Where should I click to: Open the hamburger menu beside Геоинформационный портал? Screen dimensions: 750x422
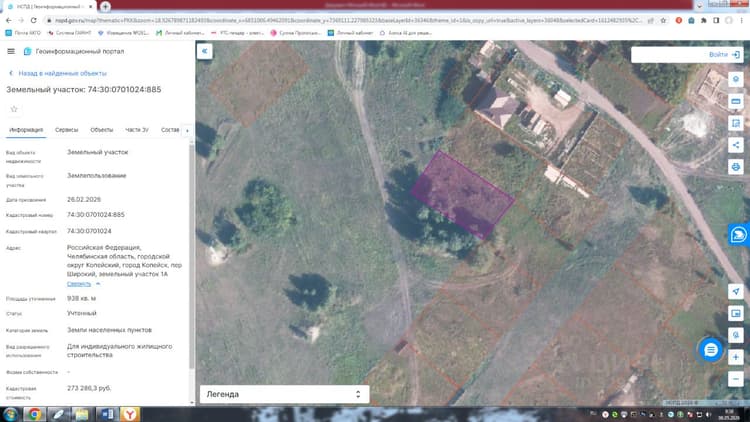coord(11,51)
